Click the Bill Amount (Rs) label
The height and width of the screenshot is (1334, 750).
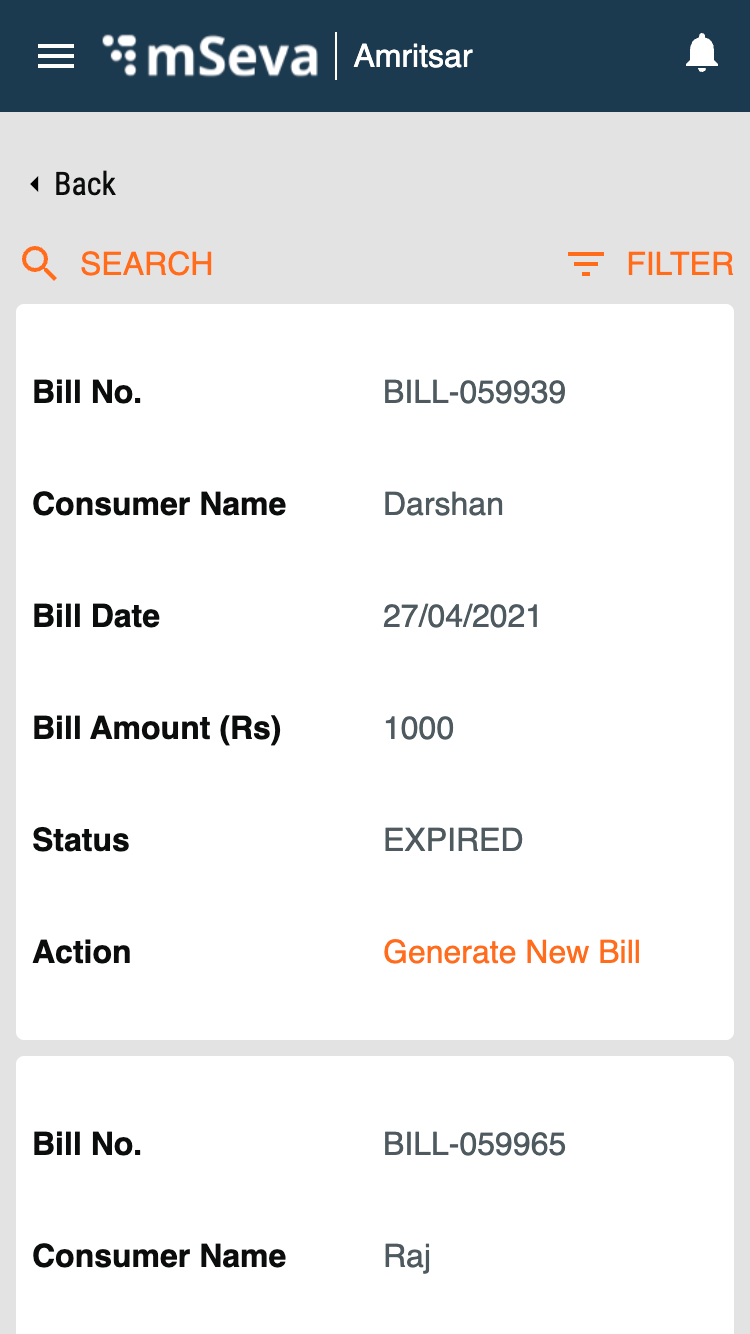(157, 728)
